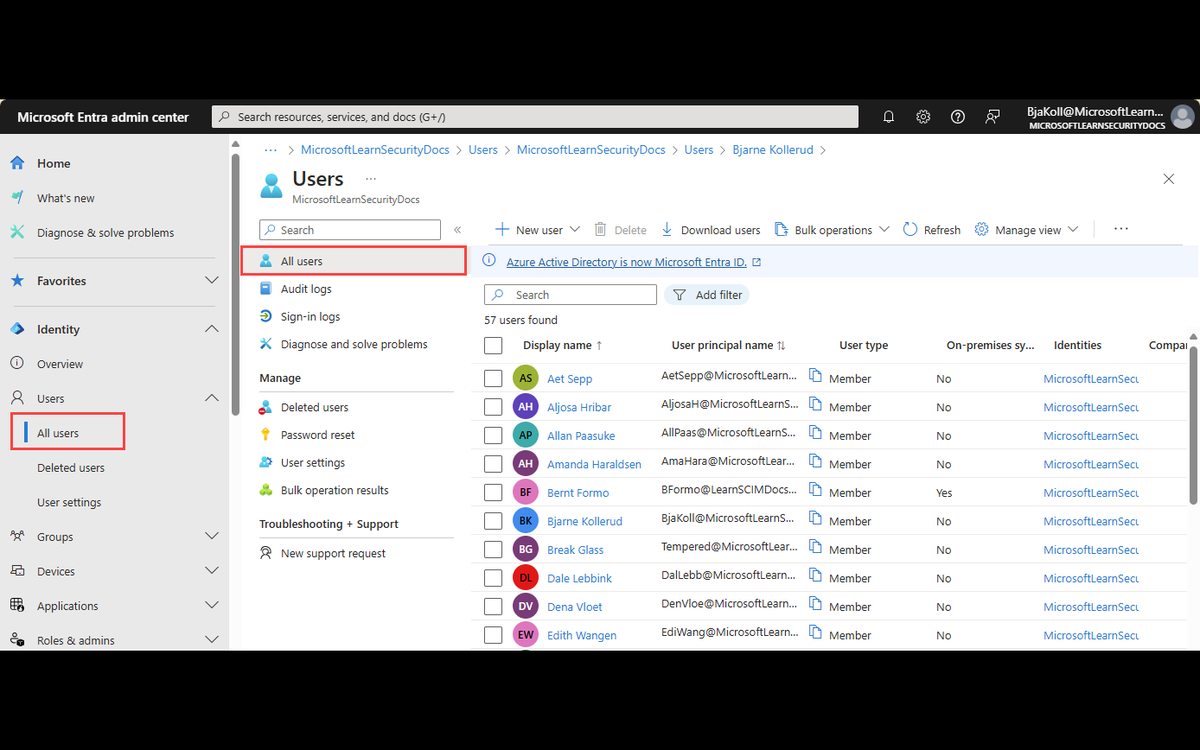Open Edith Wangen user link
The image size is (1200, 750).
coord(582,635)
